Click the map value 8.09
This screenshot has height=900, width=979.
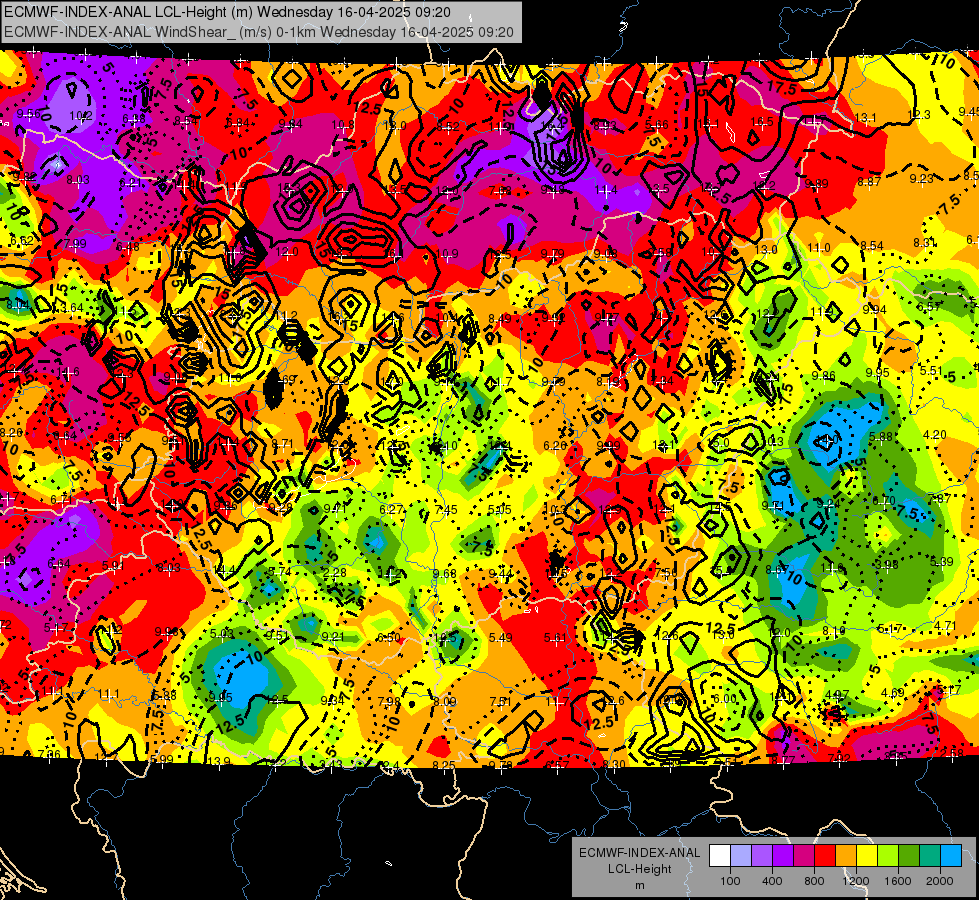445,701
